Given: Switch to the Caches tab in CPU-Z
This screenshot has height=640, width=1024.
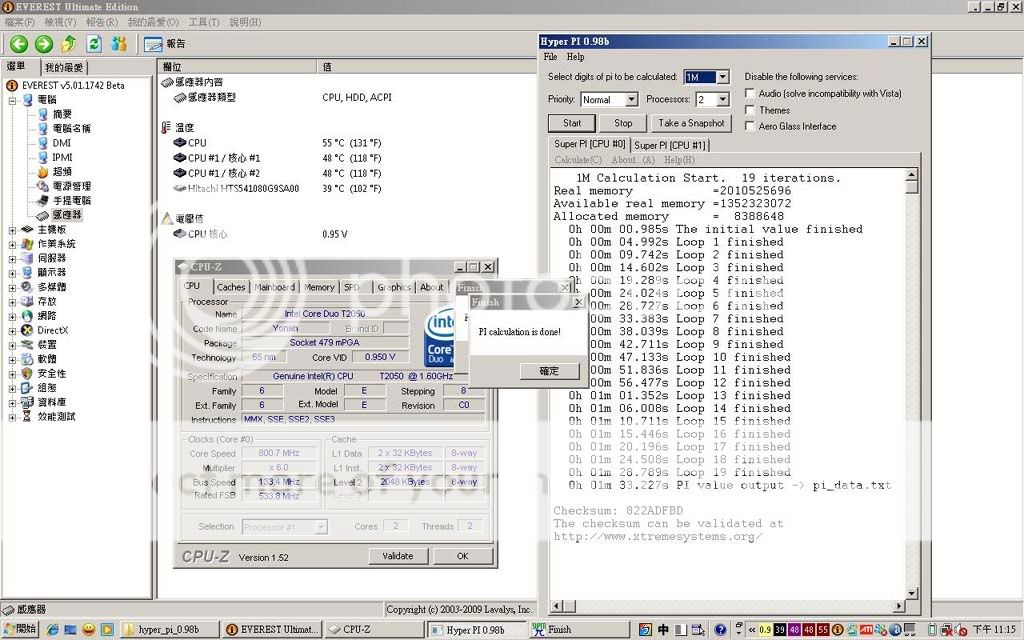Looking at the screenshot, I should click(231, 287).
